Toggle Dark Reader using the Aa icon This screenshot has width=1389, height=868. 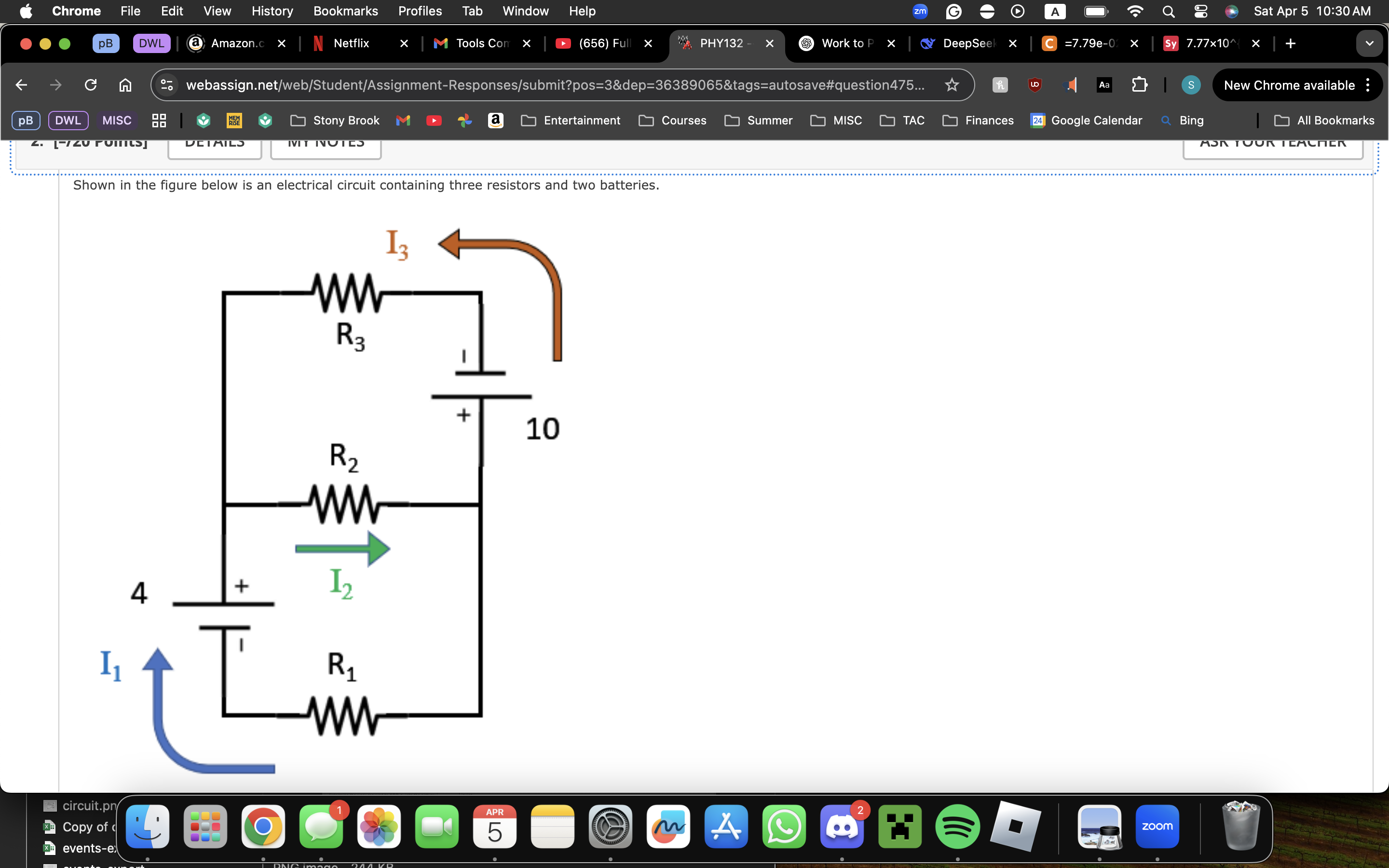pyautogui.click(x=1104, y=84)
